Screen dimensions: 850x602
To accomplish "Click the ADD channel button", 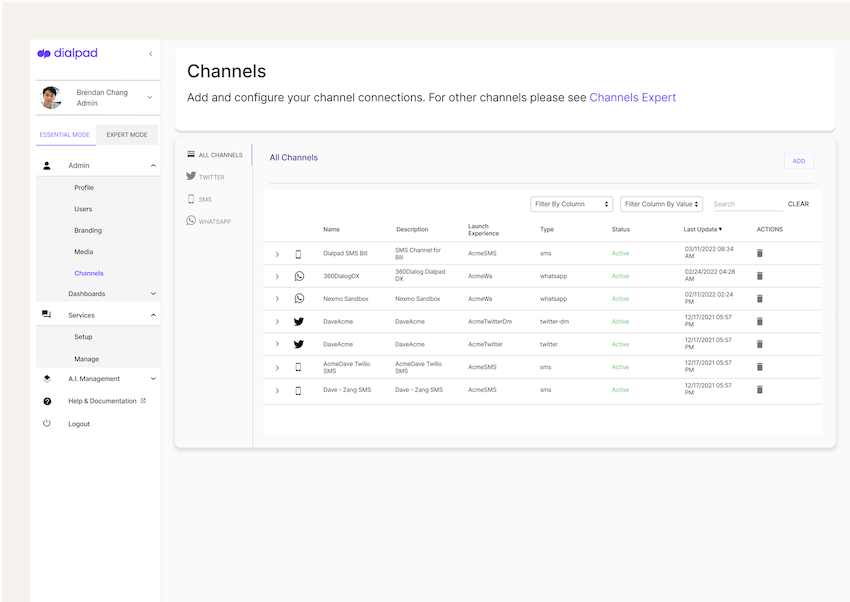I will point(798,161).
